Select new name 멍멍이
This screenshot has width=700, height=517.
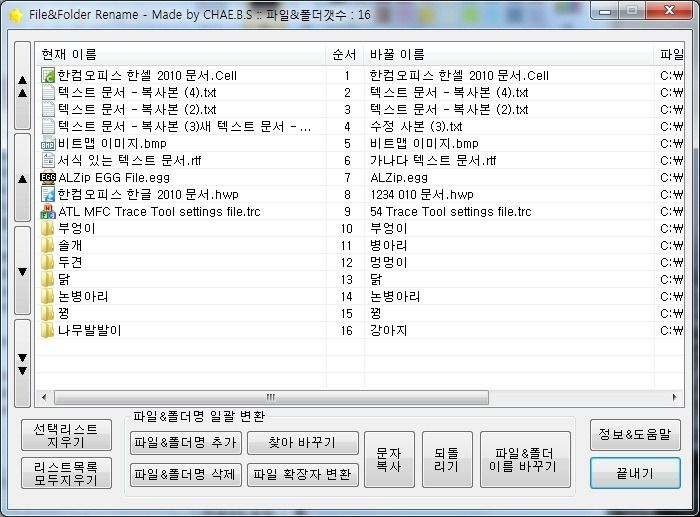pos(388,263)
